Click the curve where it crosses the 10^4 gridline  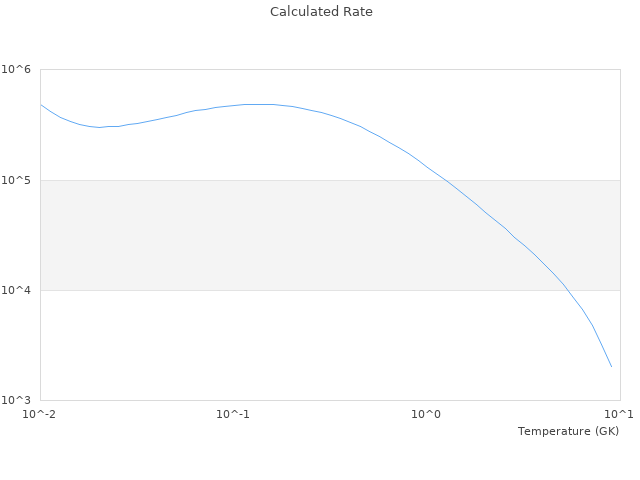coord(566,290)
